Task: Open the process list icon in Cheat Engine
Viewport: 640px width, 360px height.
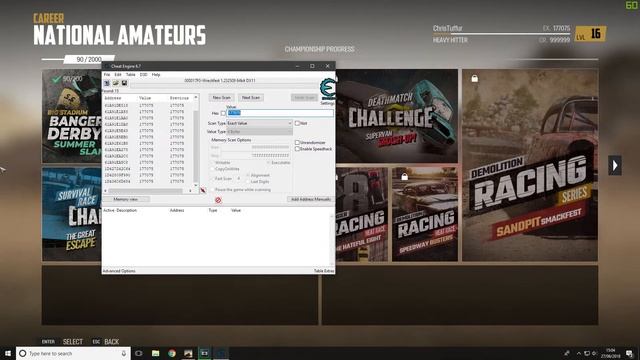Action: click(107, 83)
